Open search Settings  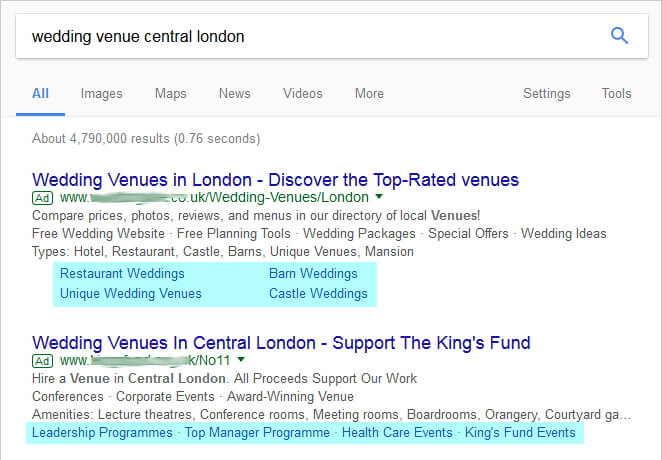click(x=547, y=93)
